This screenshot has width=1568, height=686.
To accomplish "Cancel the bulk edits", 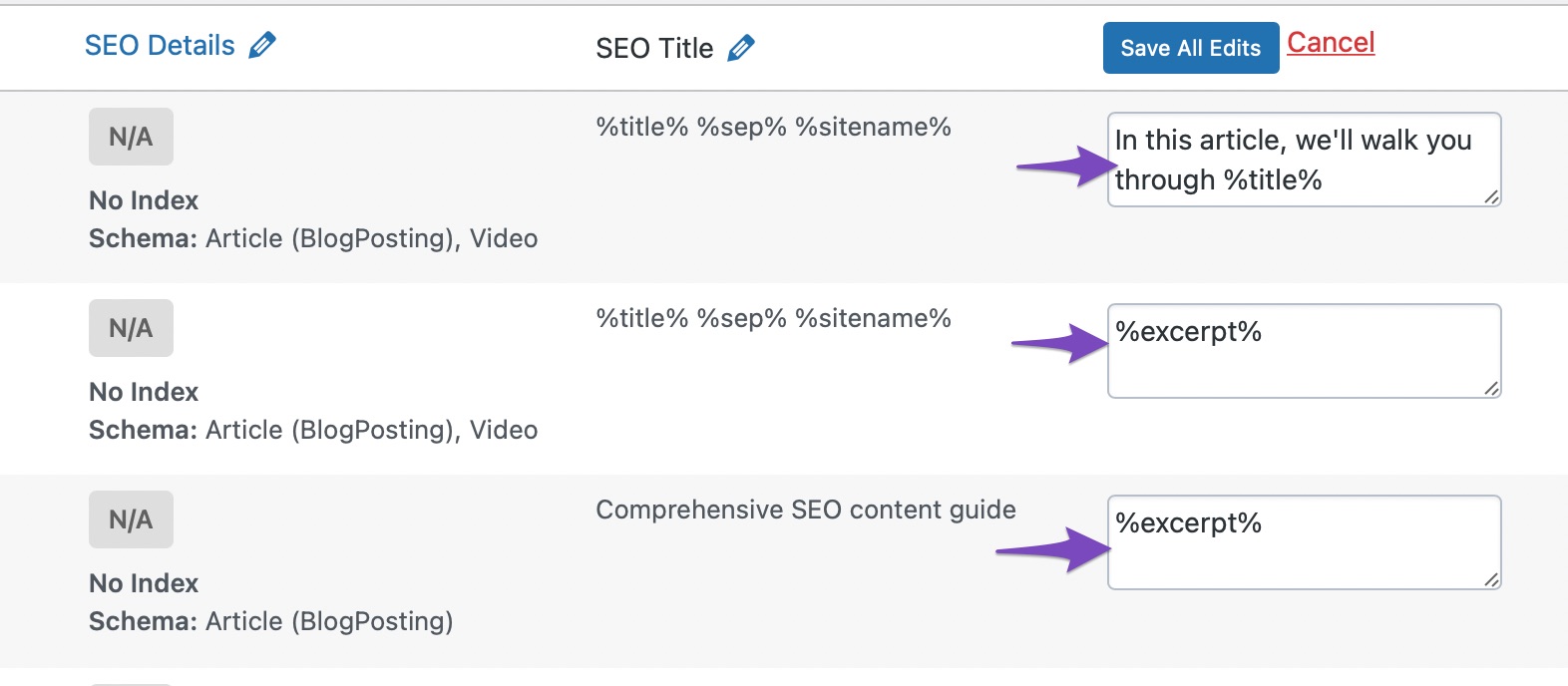I will 1331,42.
